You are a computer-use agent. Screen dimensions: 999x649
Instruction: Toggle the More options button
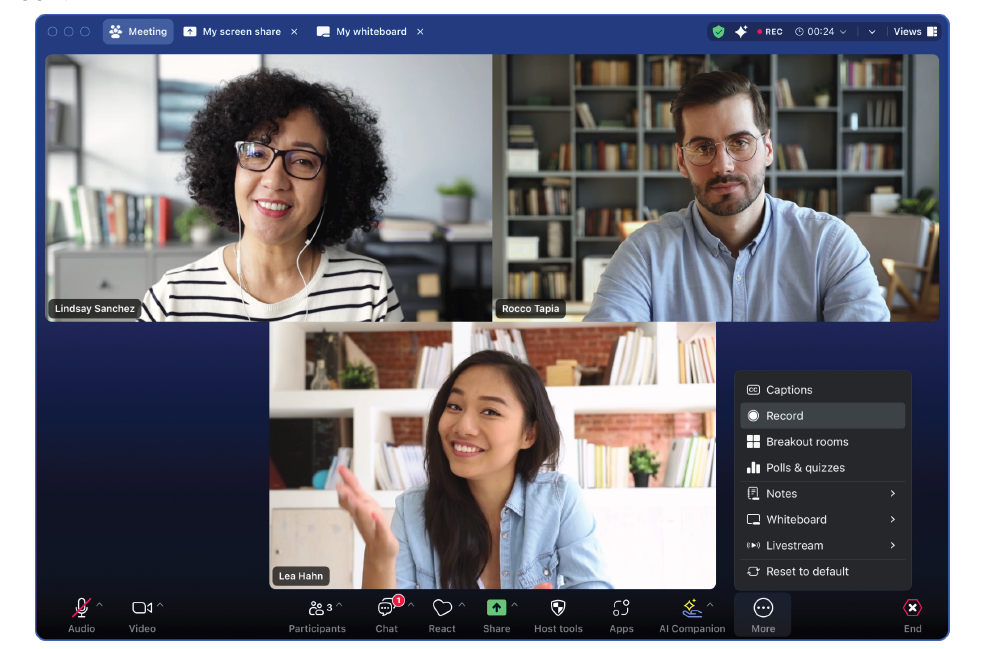[763, 609]
